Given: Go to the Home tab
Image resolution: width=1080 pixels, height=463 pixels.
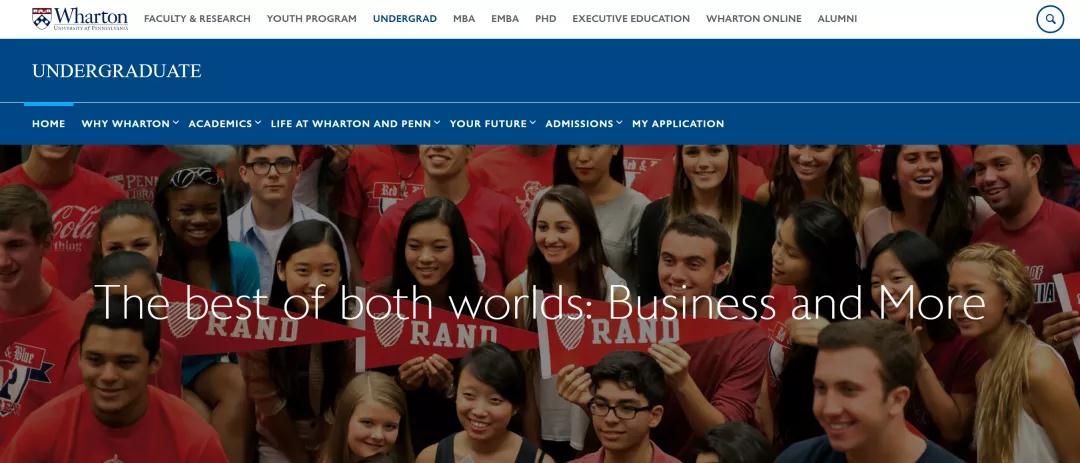Looking at the screenshot, I should 48,123.
